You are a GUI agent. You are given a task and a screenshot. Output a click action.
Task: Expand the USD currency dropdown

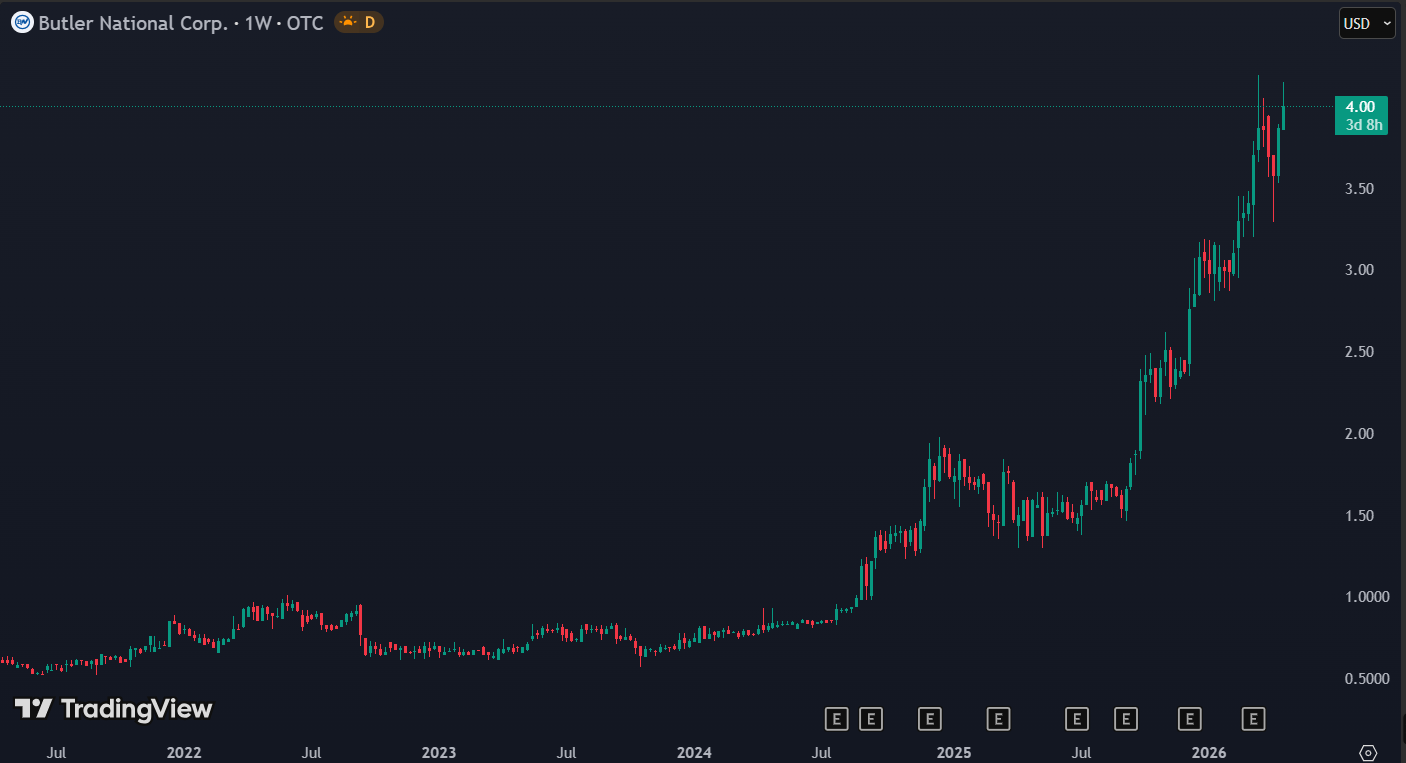point(1367,23)
